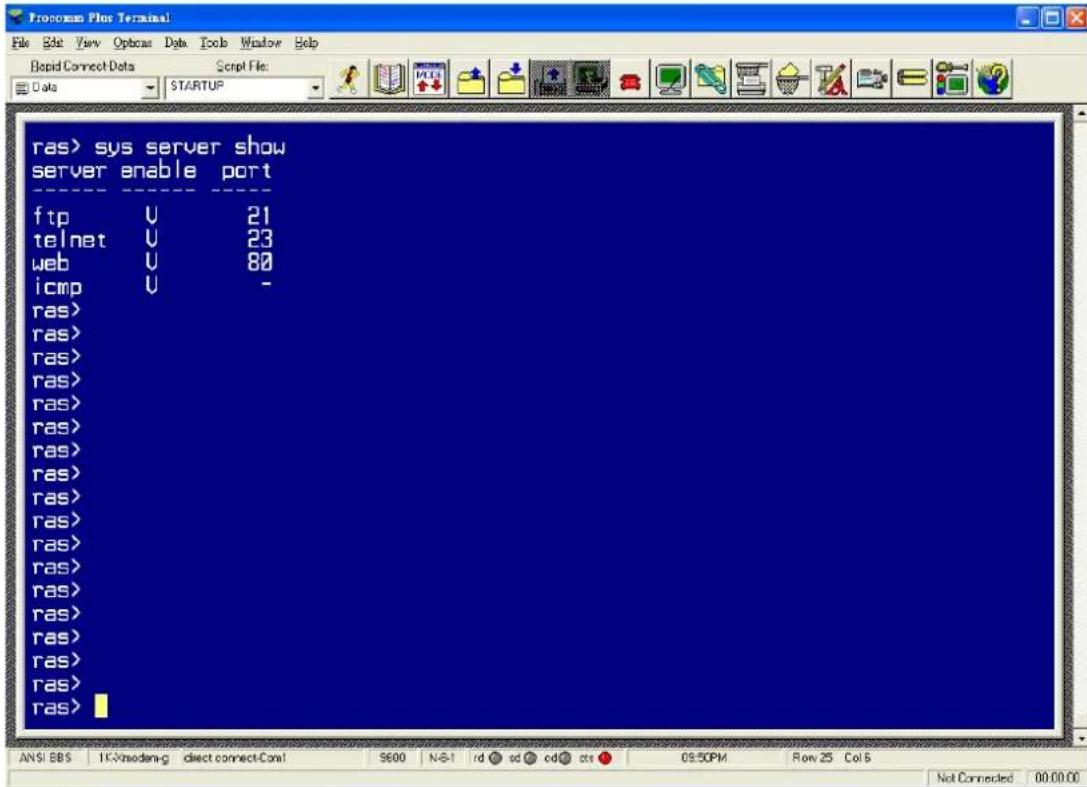1087x787 pixels.
Task: Open the Edit menu
Action: (53, 43)
